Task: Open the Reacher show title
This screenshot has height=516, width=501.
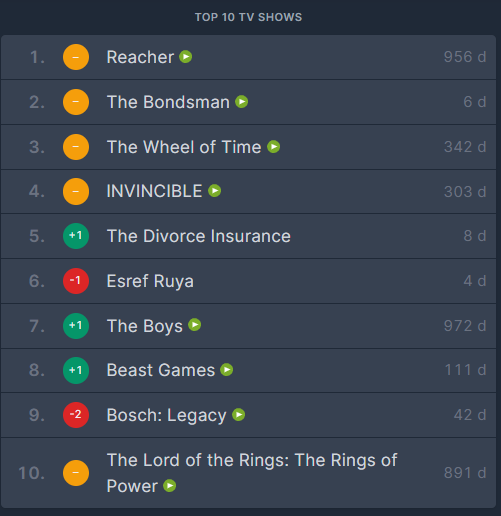Action: pyautogui.click(x=140, y=57)
